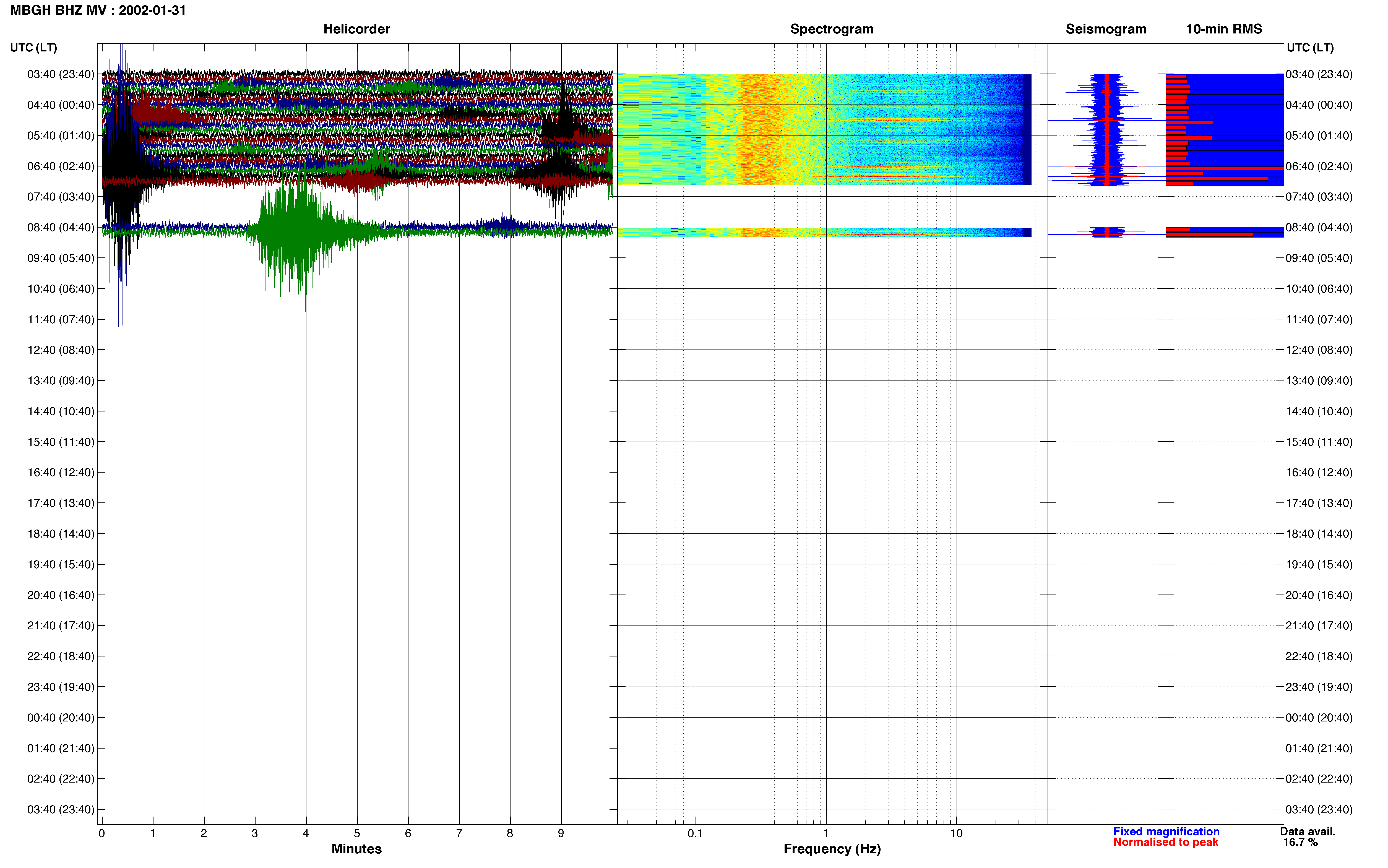
Task: Click left time label '16:40 (12:40)'
Action: (61, 473)
